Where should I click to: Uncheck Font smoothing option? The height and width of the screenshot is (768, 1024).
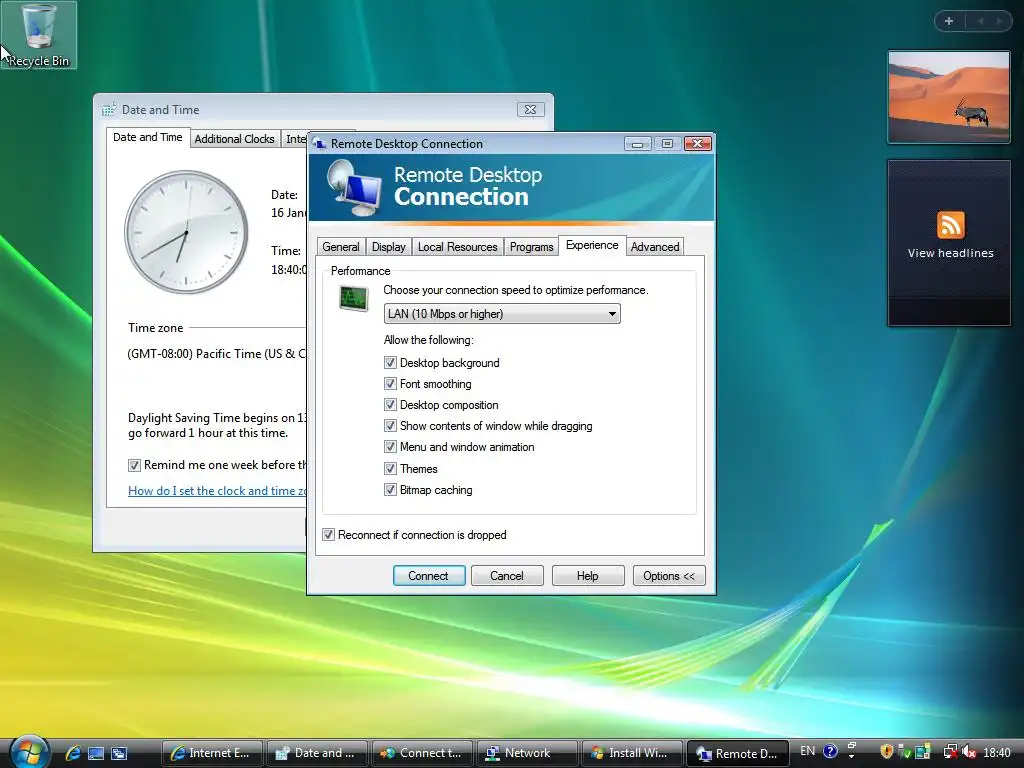391,383
